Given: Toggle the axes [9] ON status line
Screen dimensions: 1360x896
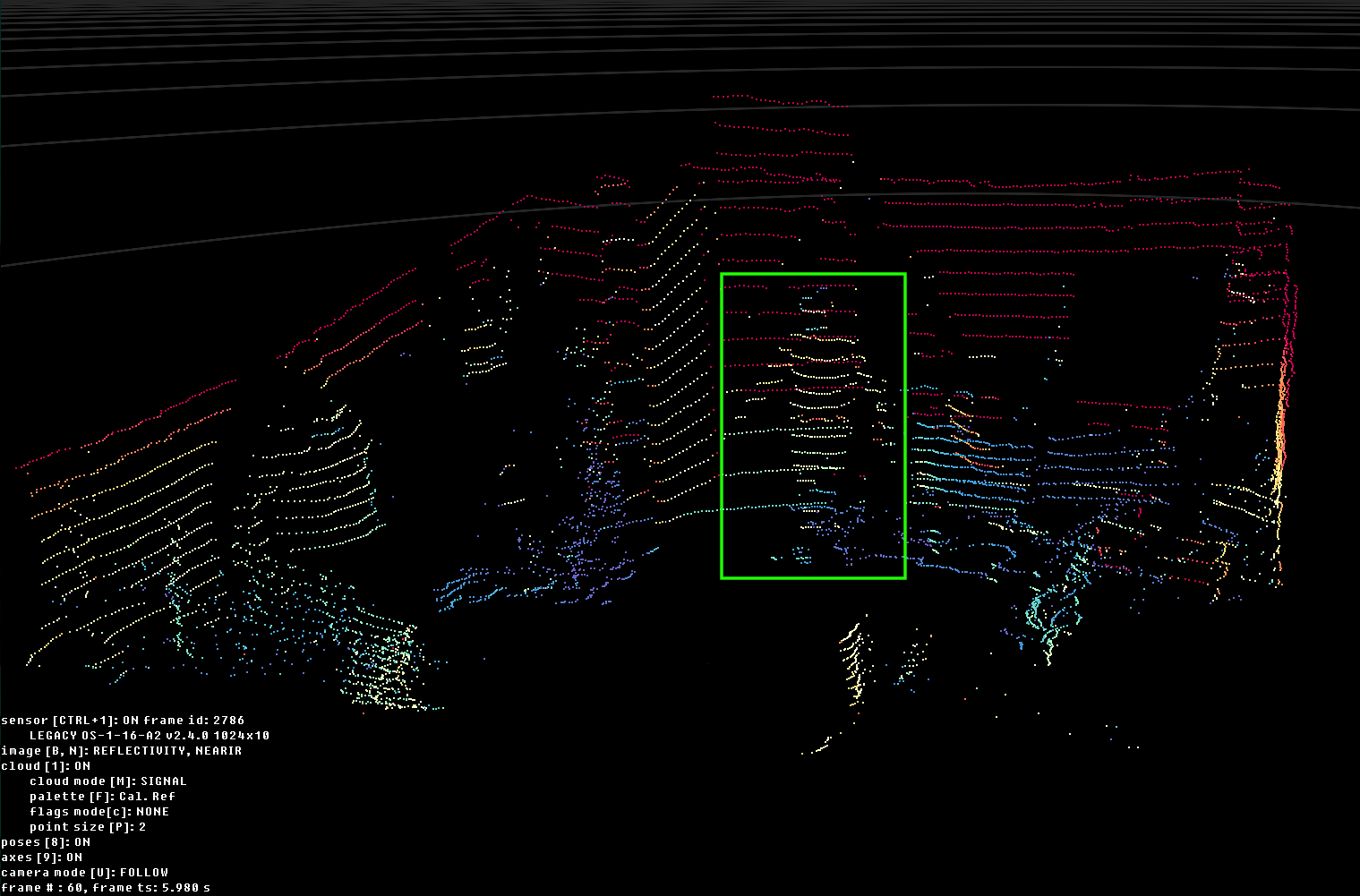Looking at the screenshot, I should 41,858.
